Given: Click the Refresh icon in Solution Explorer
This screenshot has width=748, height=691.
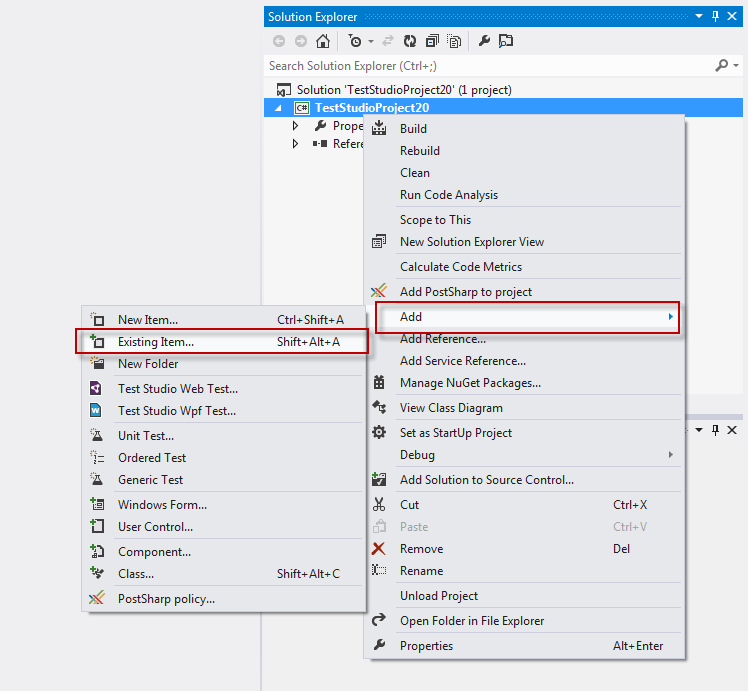Looking at the screenshot, I should [x=410, y=41].
